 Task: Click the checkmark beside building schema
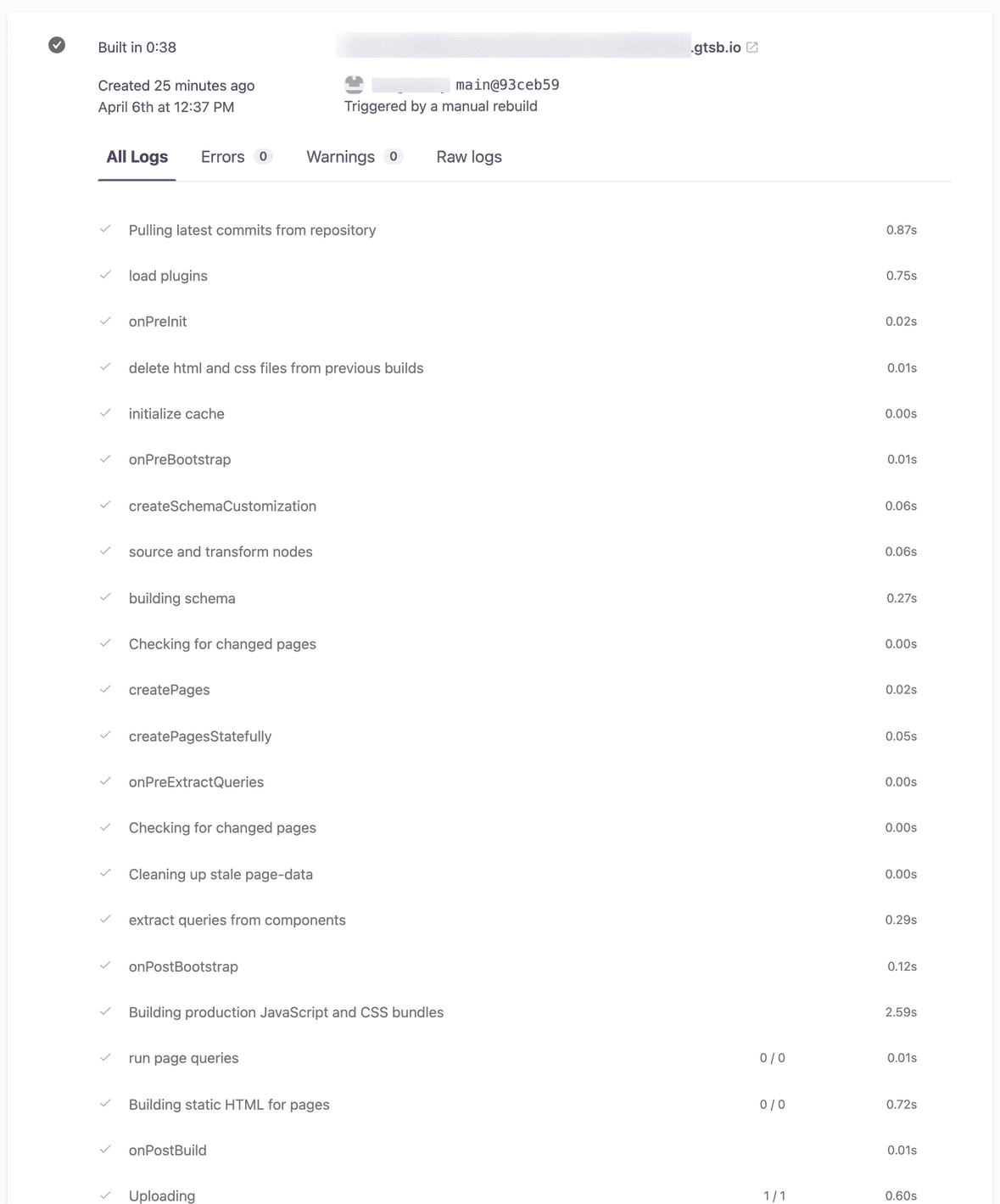pyautogui.click(x=106, y=597)
